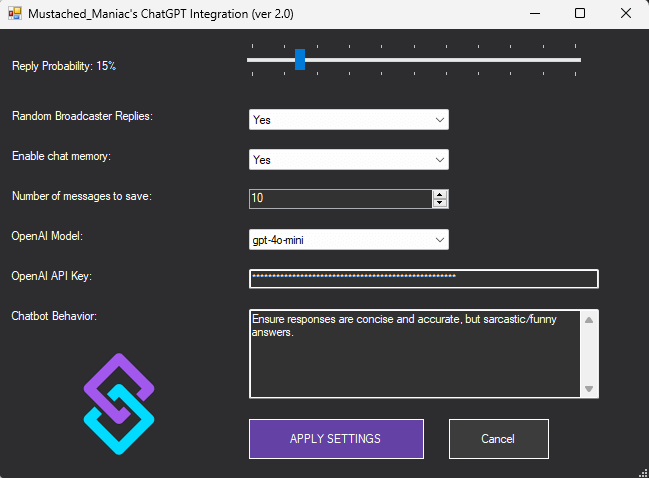This screenshot has width=649, height=478.
Task: Click the app icon in title bar
Action: point(15,15)
